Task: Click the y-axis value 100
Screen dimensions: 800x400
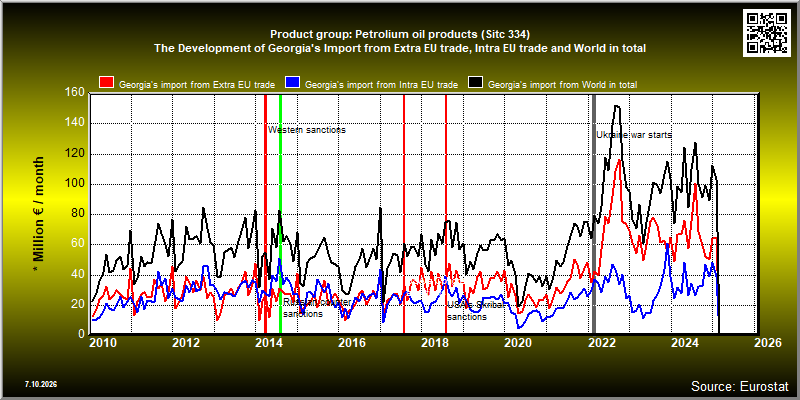Action: (x=74, y=184)
